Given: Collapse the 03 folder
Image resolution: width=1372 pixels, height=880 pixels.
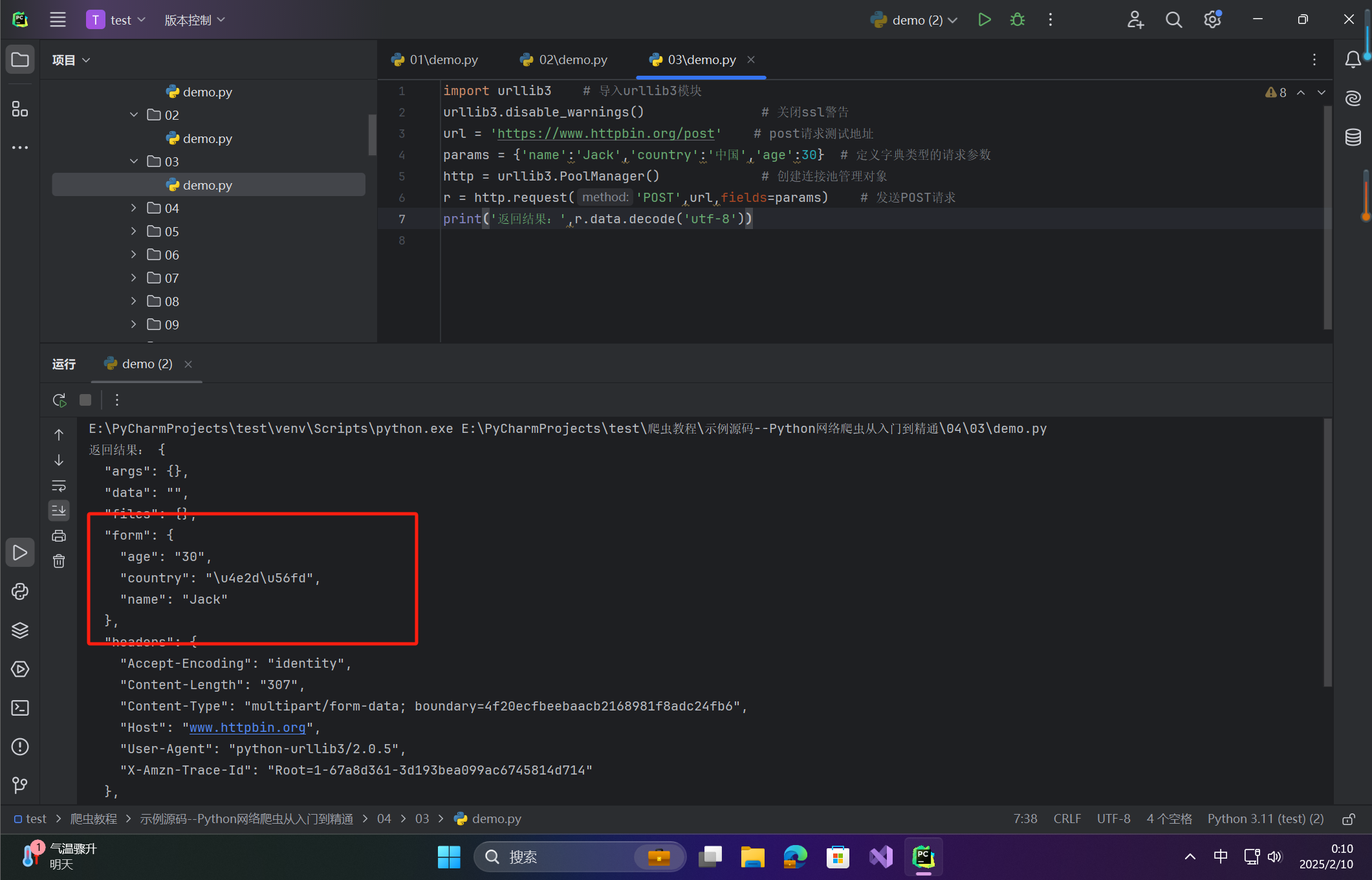Looking at the screenshot, I should tap(134, 161).
